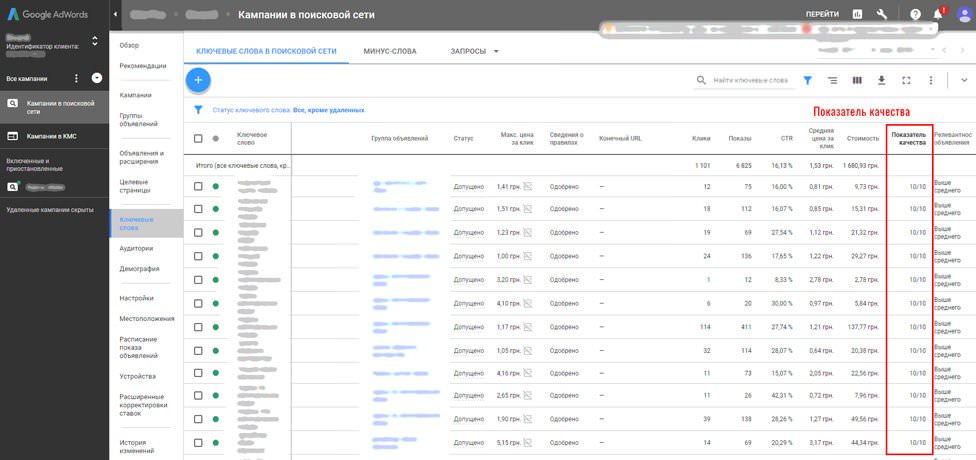The image size is (976, 460).
Task: Open green status dot in 1,05 грн. row
Action: tap(215, 350)
